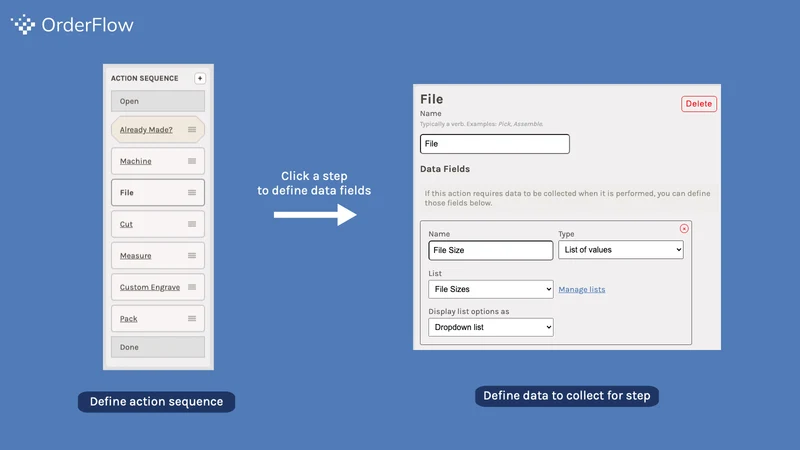
Task: Open the List dropdown showing File Sizes
Action: 491,289
